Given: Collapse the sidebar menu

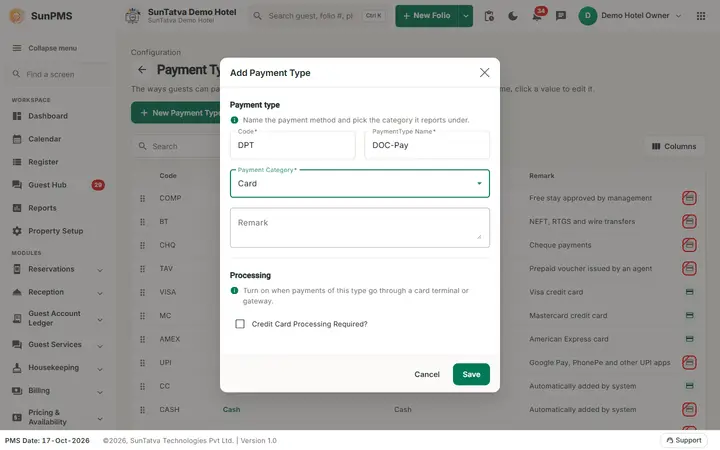Looking at the screenshot, I should (x=45, y=48).
